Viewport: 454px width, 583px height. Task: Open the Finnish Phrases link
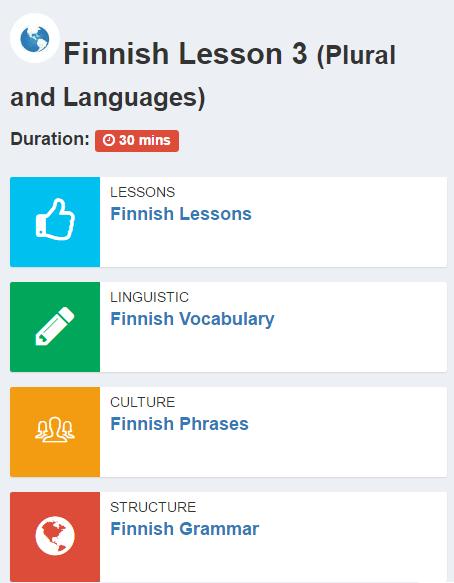pyautogui.click(x=179, y=424)
